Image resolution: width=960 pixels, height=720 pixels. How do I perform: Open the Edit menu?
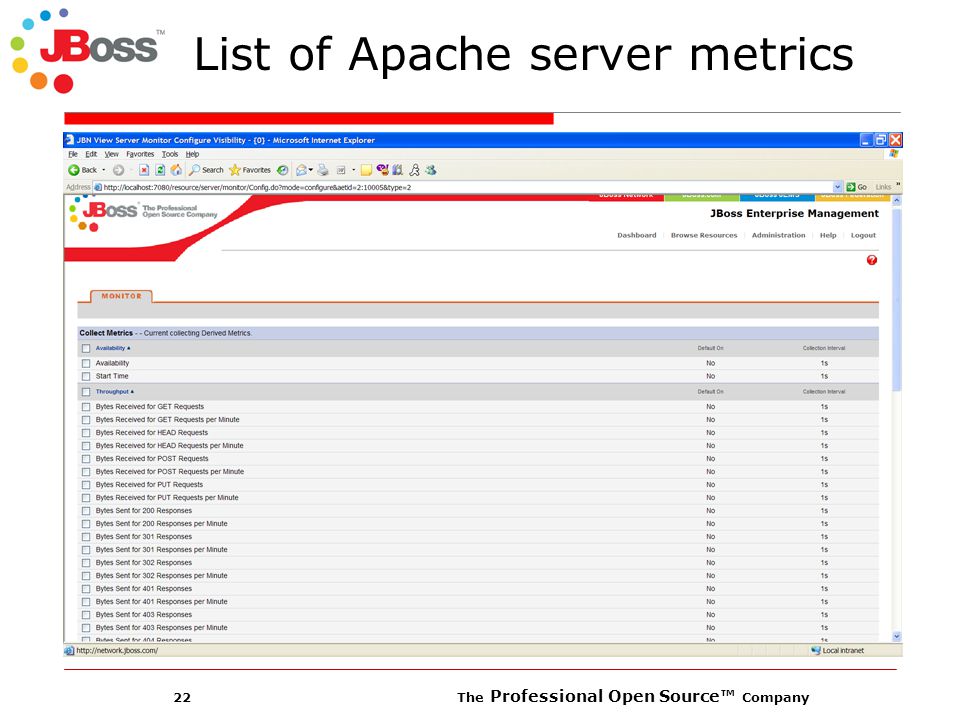(91, 154)
